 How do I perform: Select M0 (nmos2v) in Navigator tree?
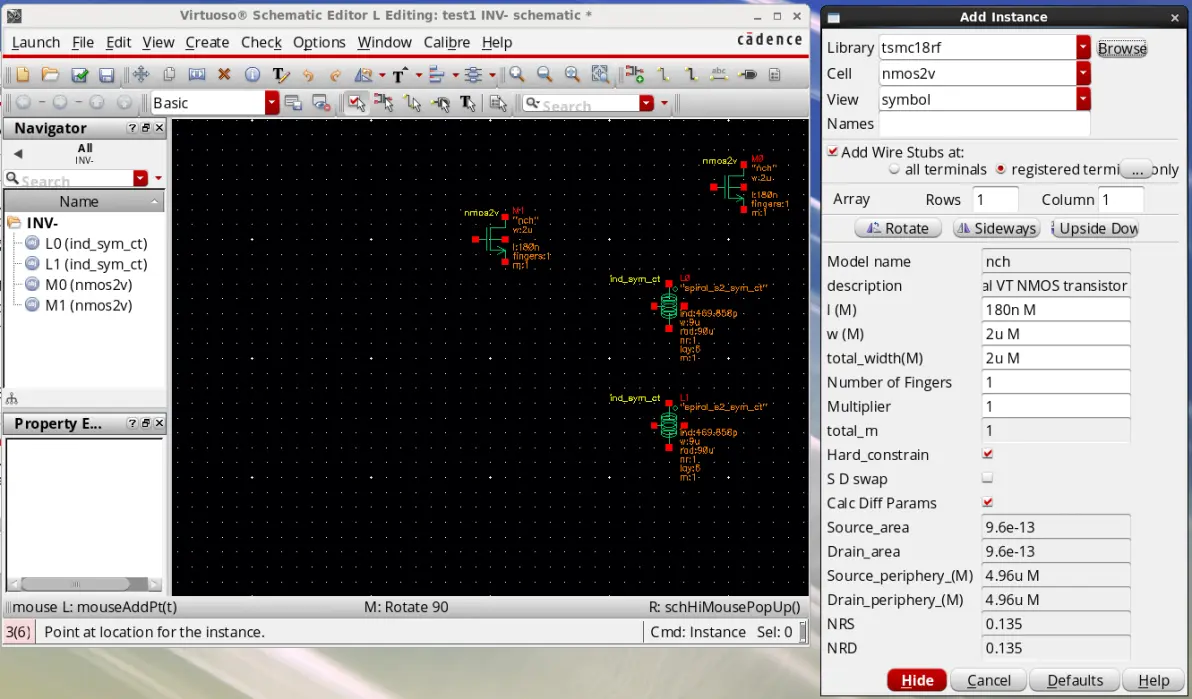tap(88, 284)
